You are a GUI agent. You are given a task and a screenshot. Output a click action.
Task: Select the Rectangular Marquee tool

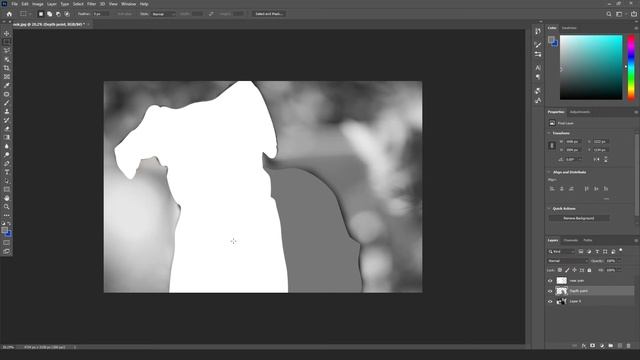(x=7, y=42)
